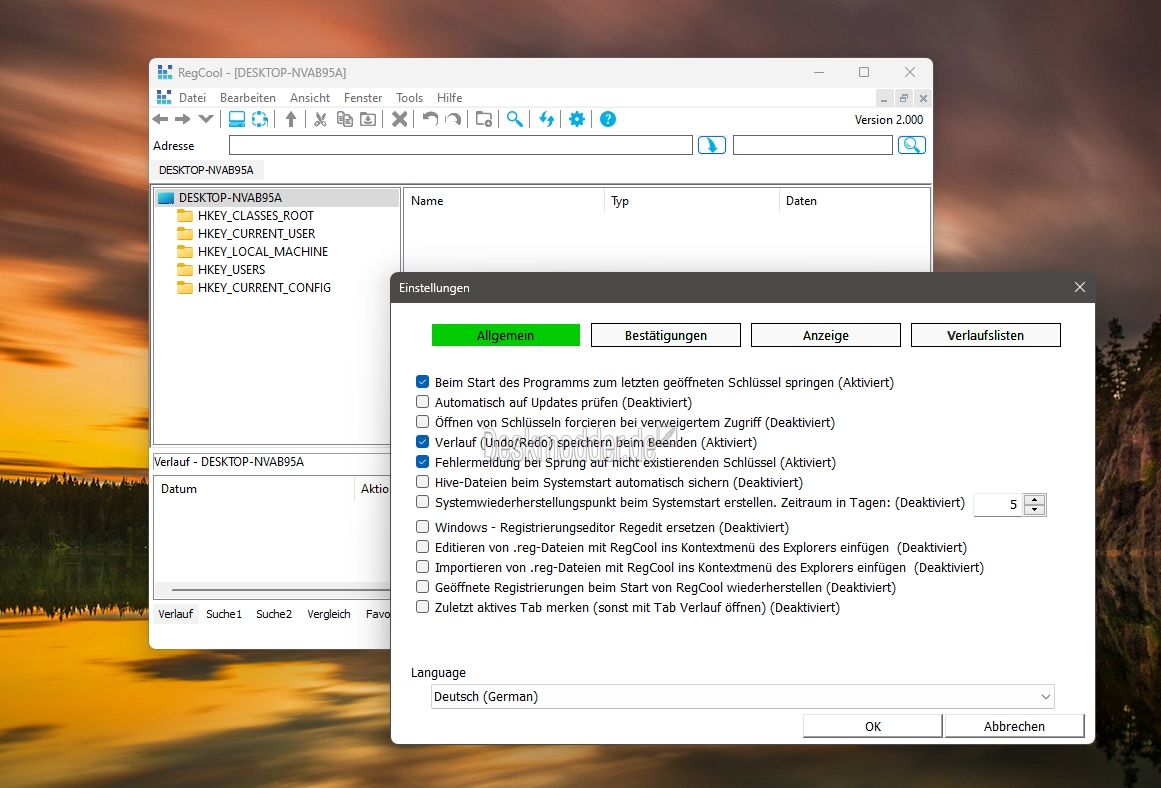Screen dimensions: 1161x788
Task: Click the Paste icon in toolbar
Action: [368, 119]
